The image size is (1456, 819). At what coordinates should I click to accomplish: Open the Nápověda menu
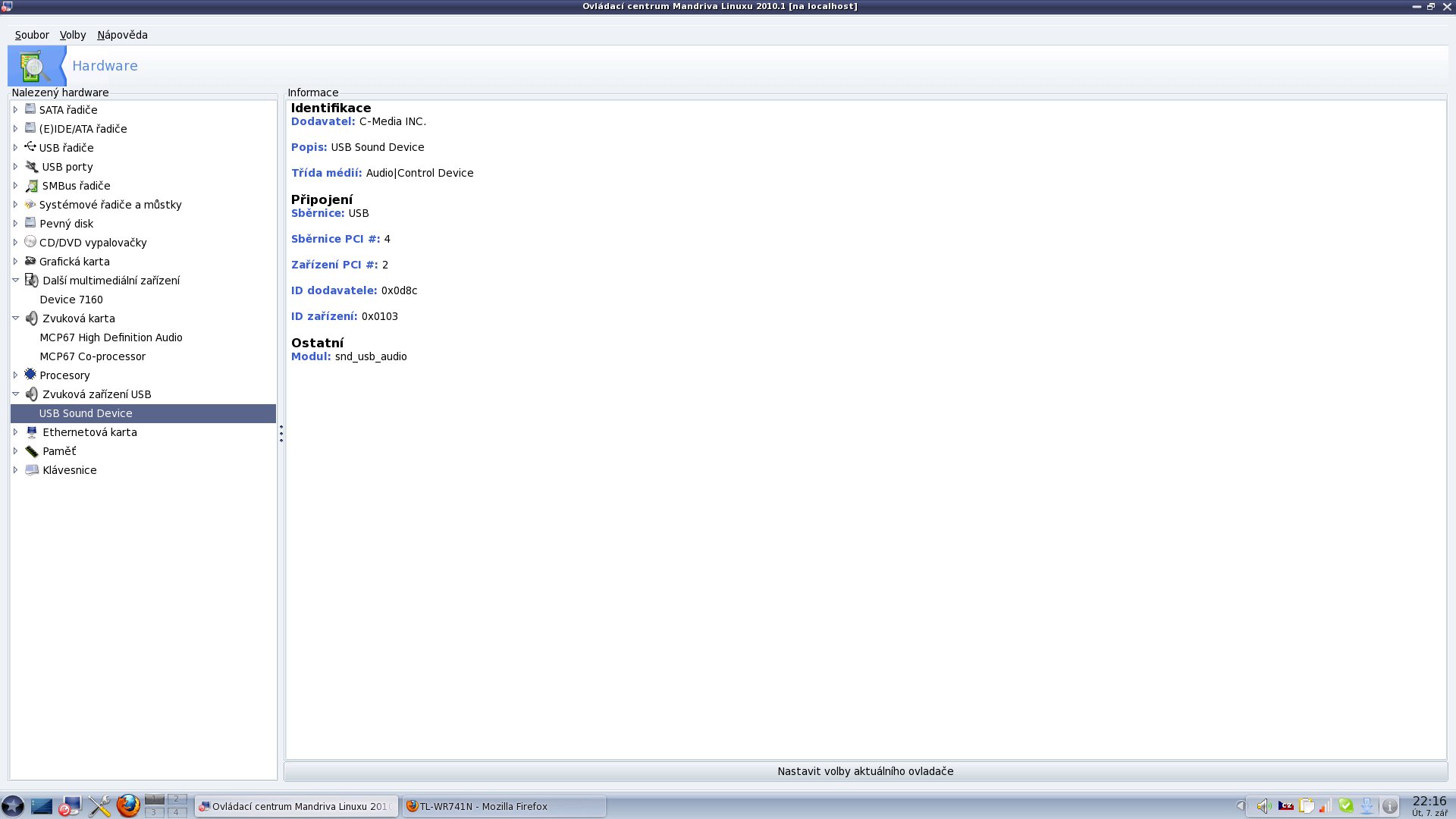122,35
